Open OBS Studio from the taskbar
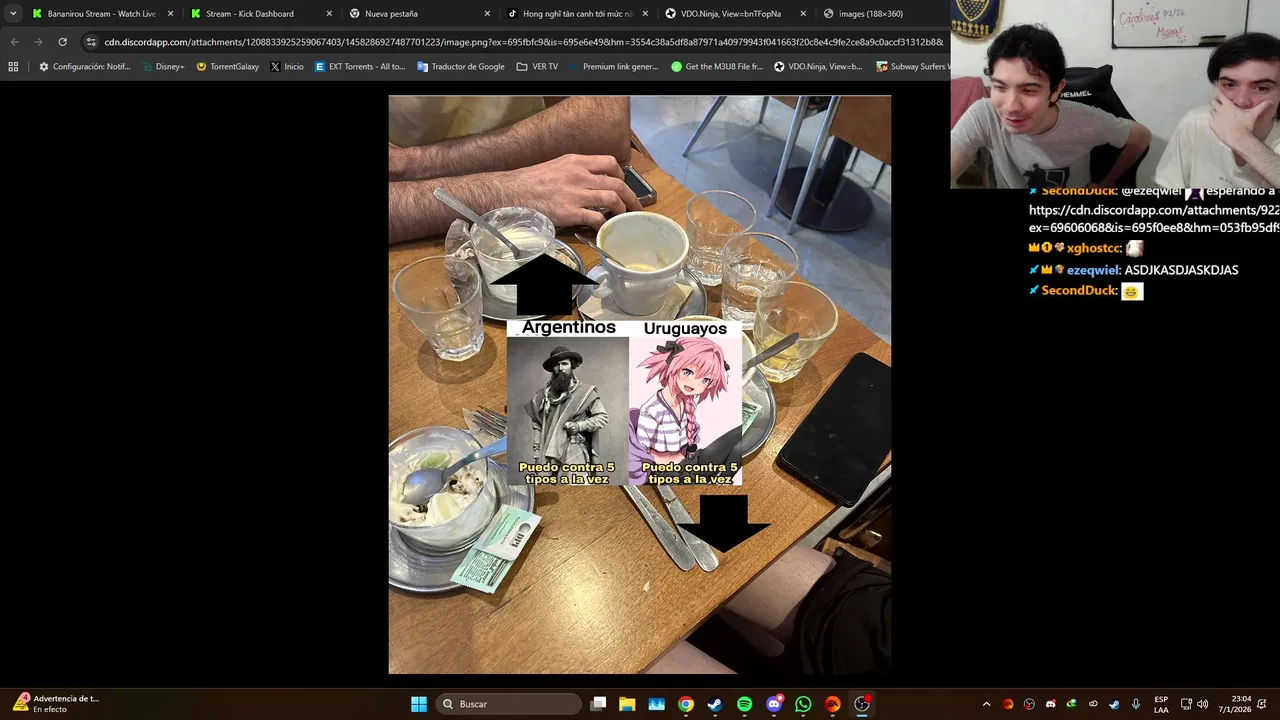This screenshot has height=720, width=1280. pos(862,704)
